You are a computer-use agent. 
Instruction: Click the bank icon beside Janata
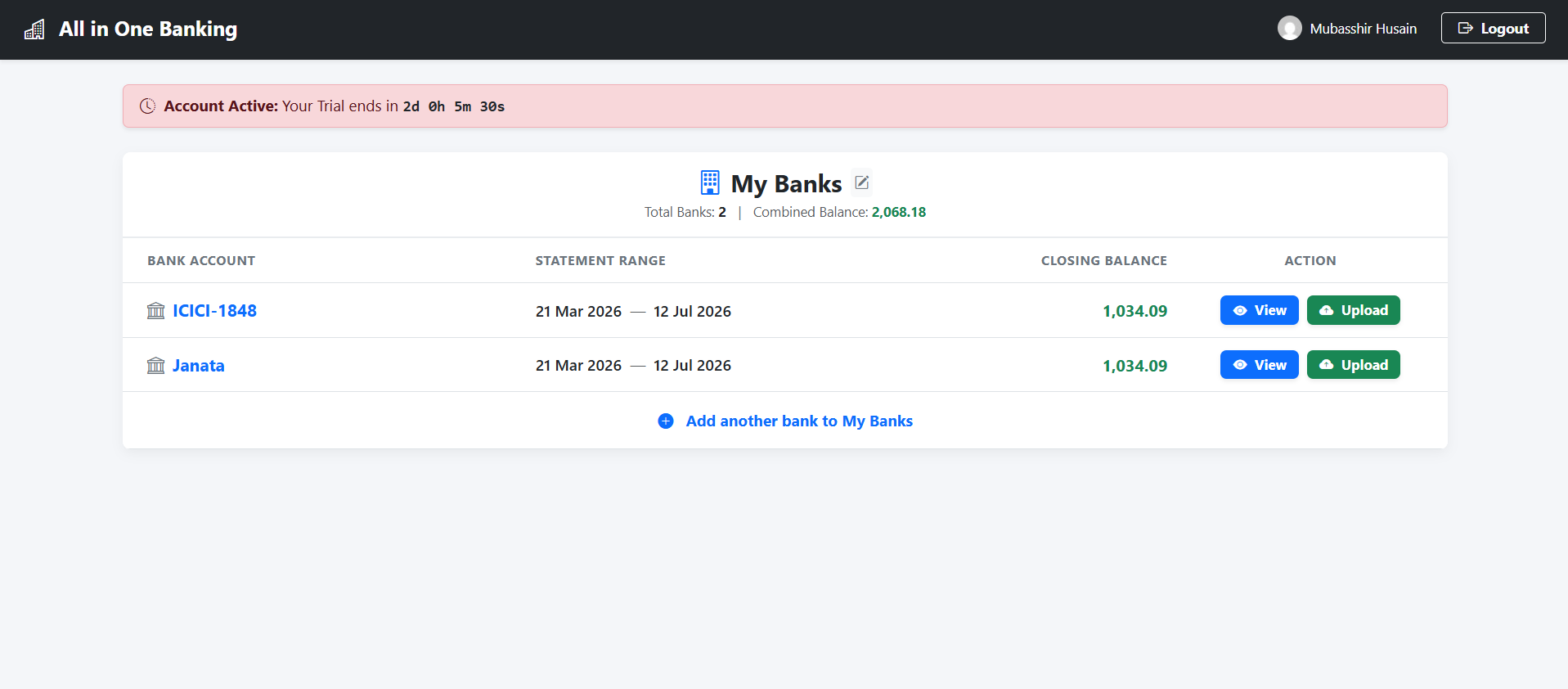tap(155, 366)
